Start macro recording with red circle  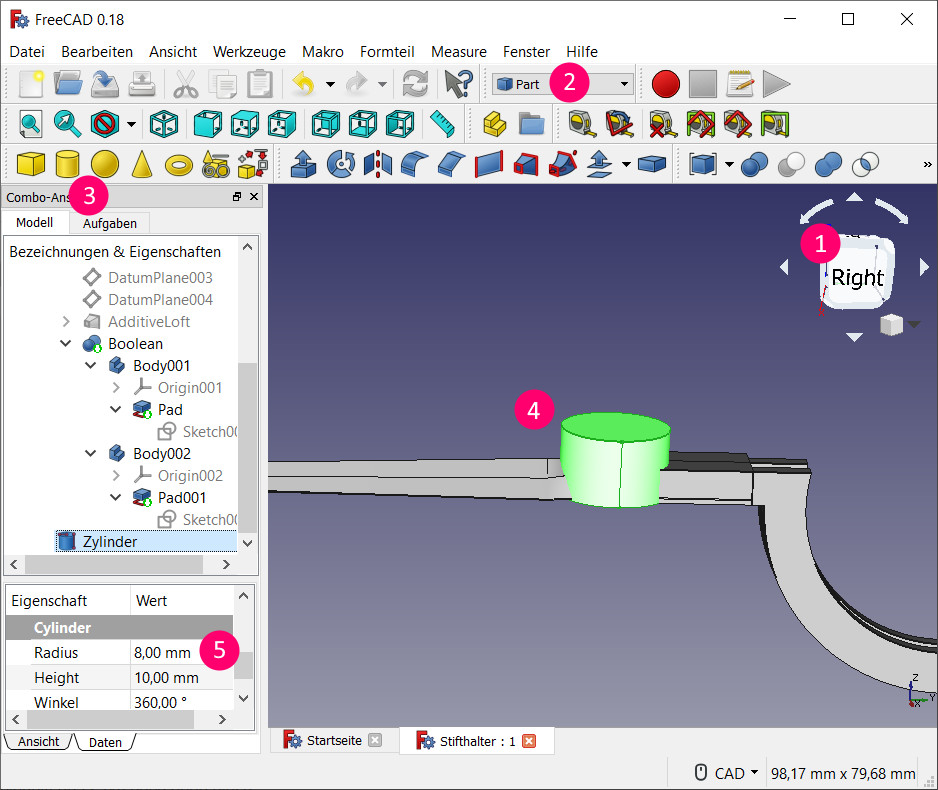click(x=665, y=84)
